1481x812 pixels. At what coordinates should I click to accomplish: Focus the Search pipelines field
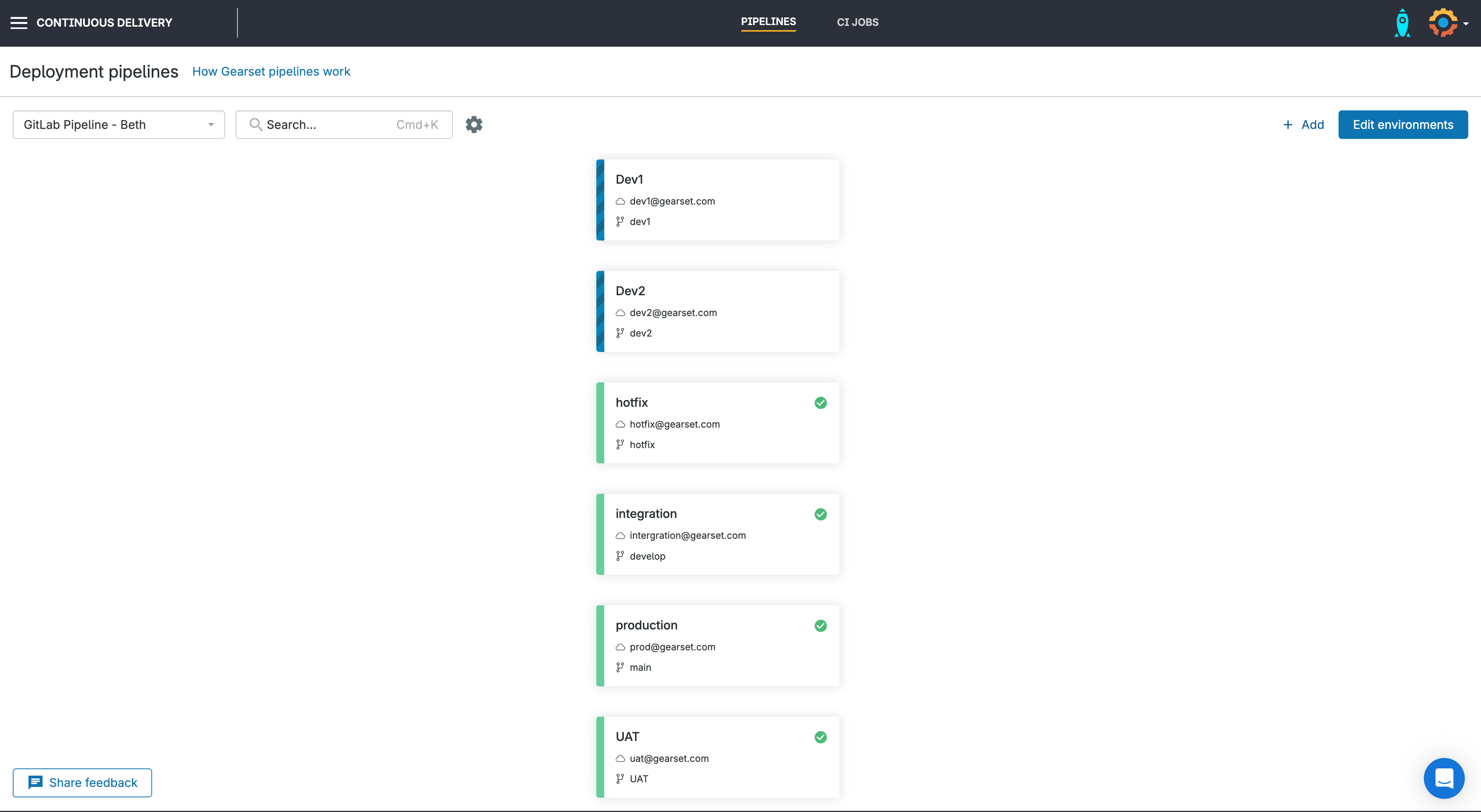coord(344,125)
